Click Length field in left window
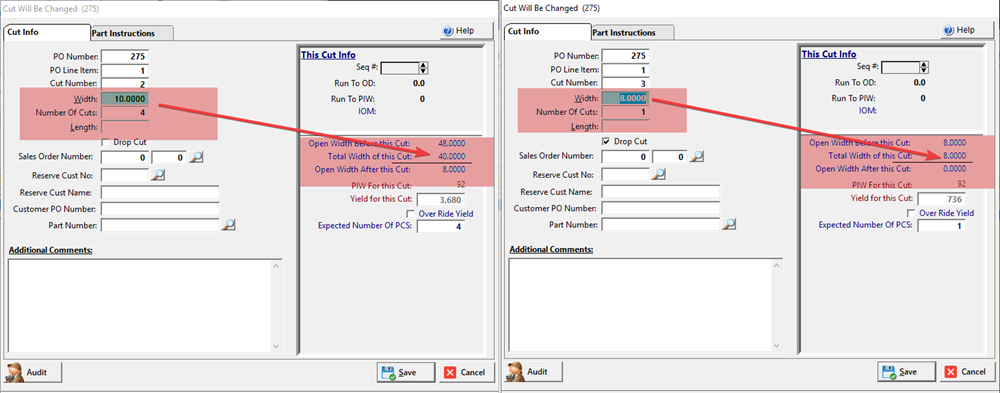The height and width of the screenshot is (393, 1000). [x=125, y=127]
